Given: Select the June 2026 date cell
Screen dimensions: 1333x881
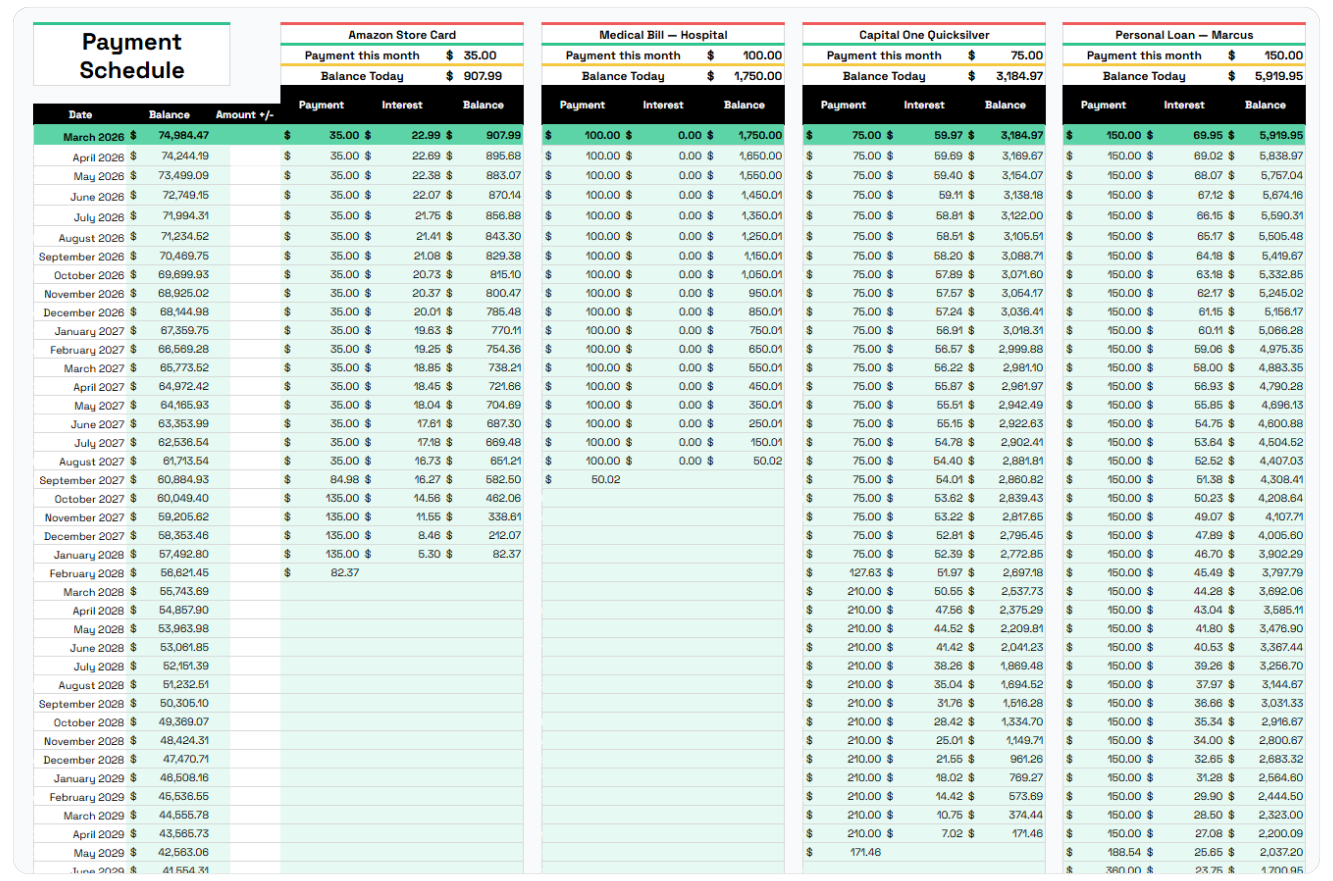Looking at the screenshot, I should (97, 197).
